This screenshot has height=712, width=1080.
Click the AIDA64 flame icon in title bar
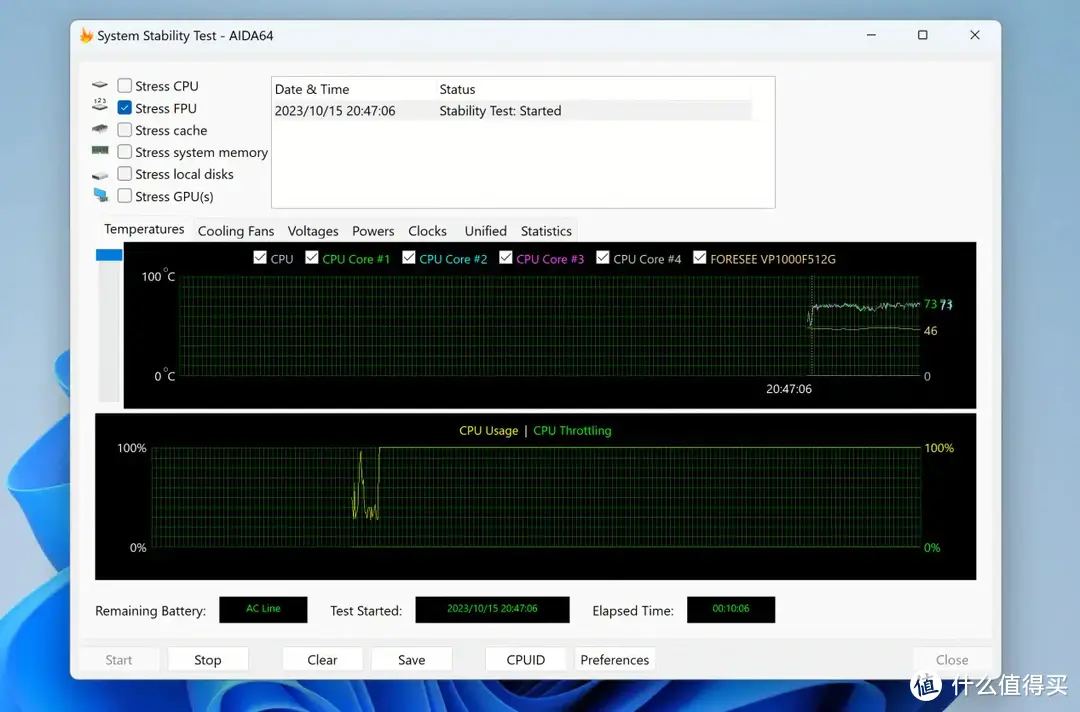click(x=86, y=36)
